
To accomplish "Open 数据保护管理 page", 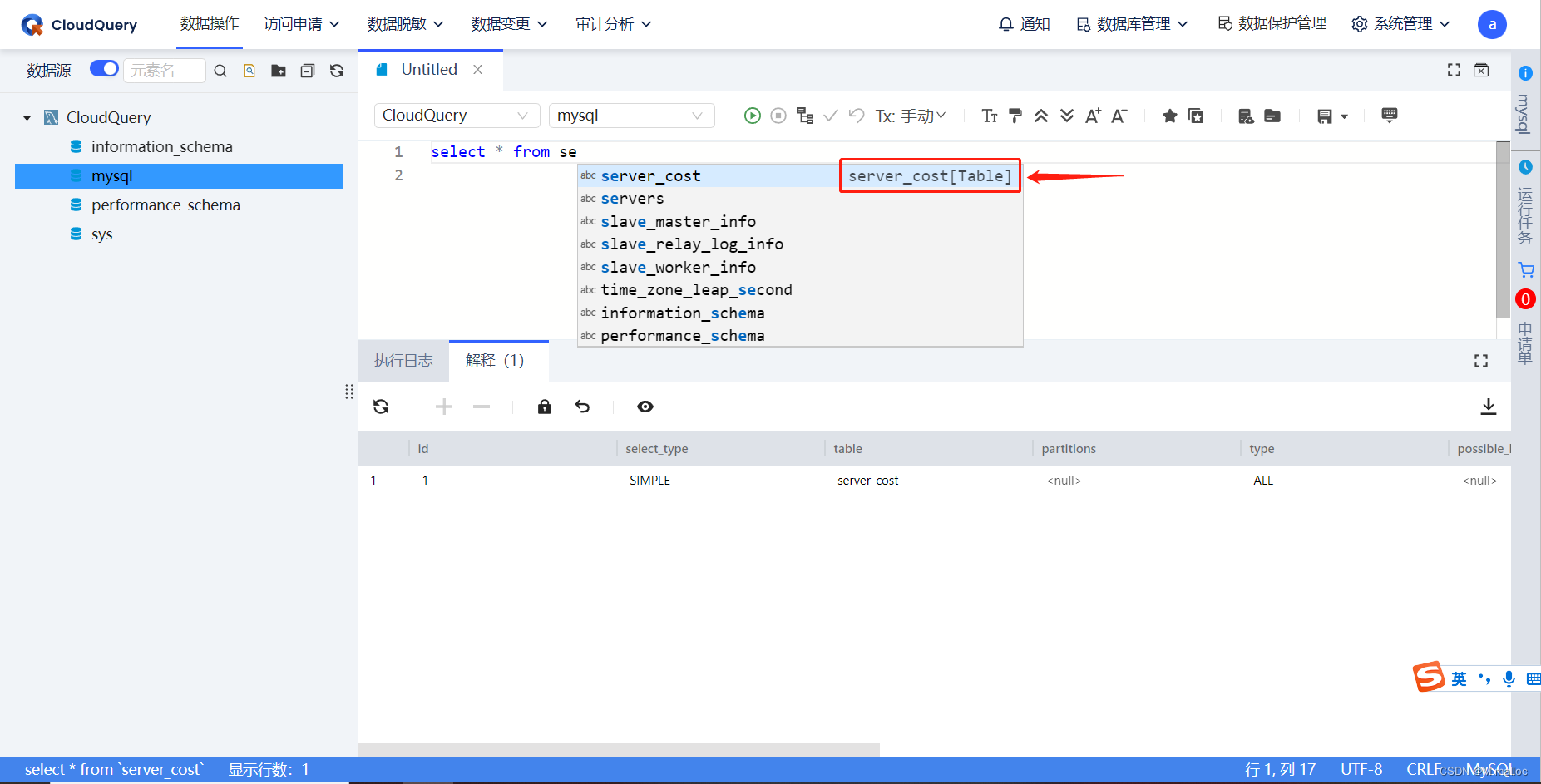I will click(x=1272, y=23).
